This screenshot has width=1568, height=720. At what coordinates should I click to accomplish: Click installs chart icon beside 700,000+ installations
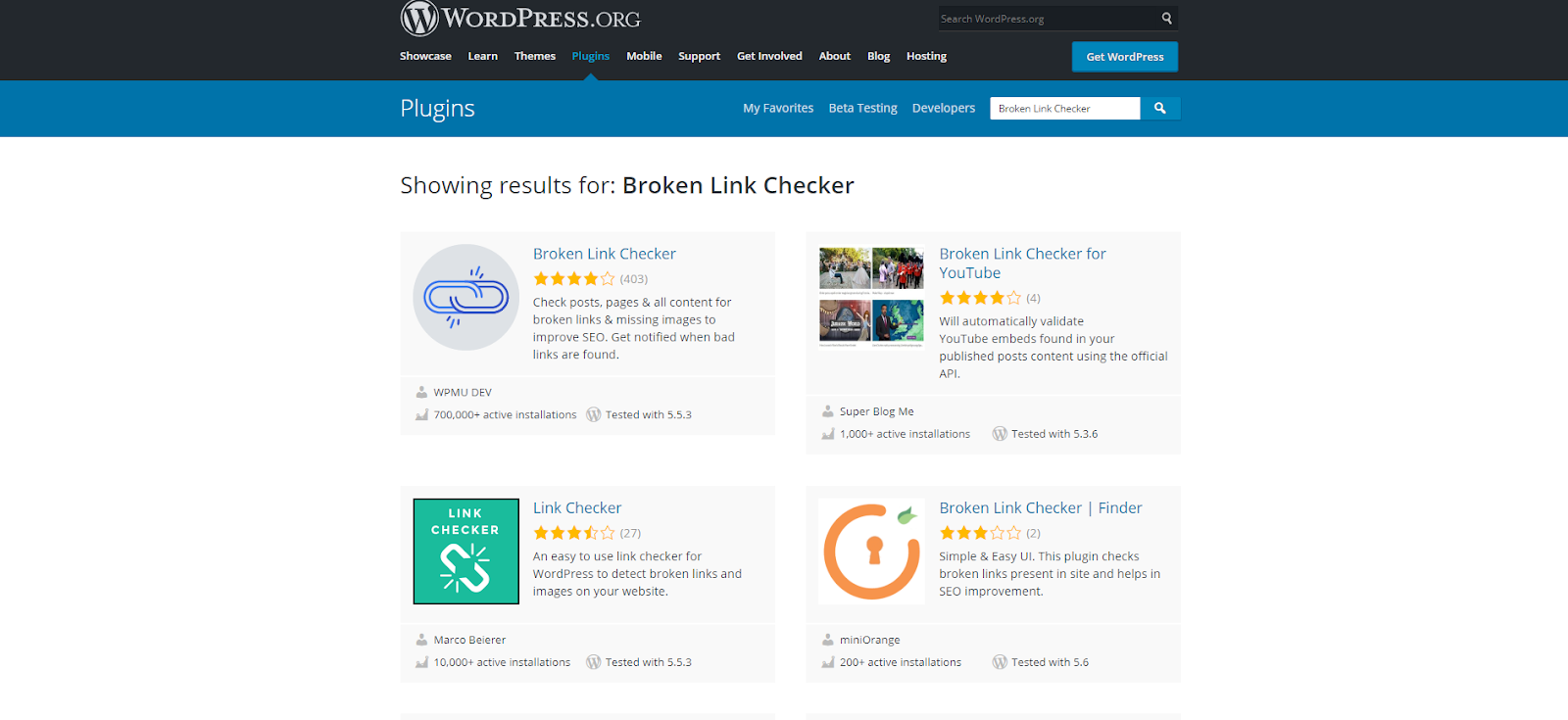pyautogui.click(x=421, y=415)
